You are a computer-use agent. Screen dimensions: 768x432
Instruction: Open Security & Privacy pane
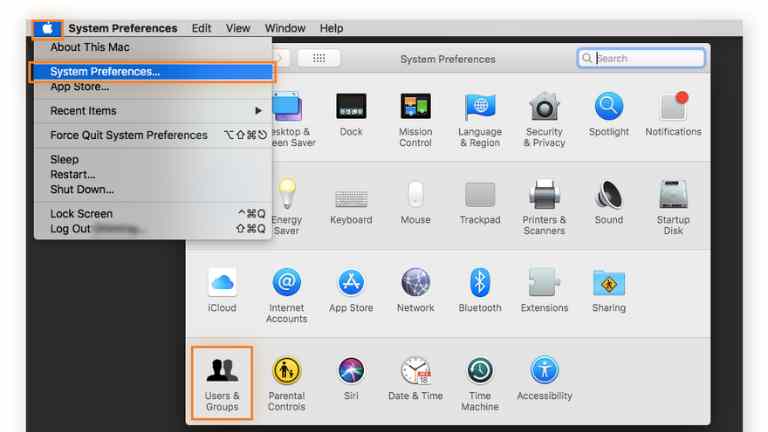click(544, 120)
